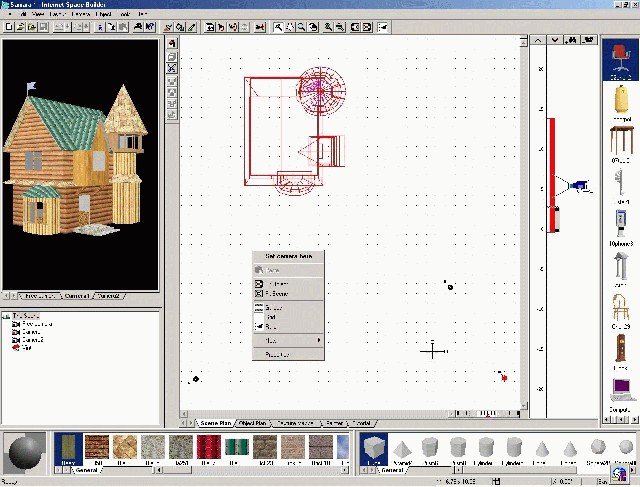Expand the submenu arrow in context menu
This screenshot has width=640, height=487.
click(x=319, y=340)
